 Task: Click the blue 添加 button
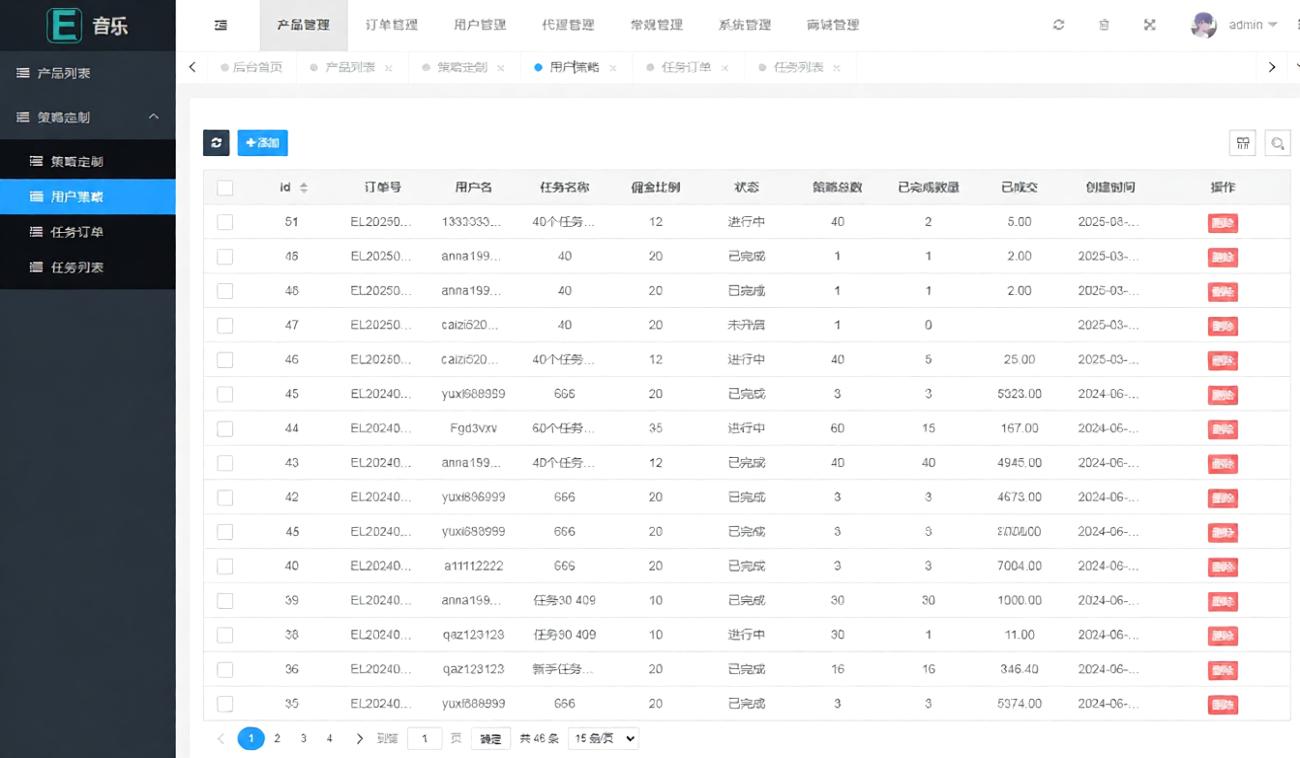coord(262,143)
